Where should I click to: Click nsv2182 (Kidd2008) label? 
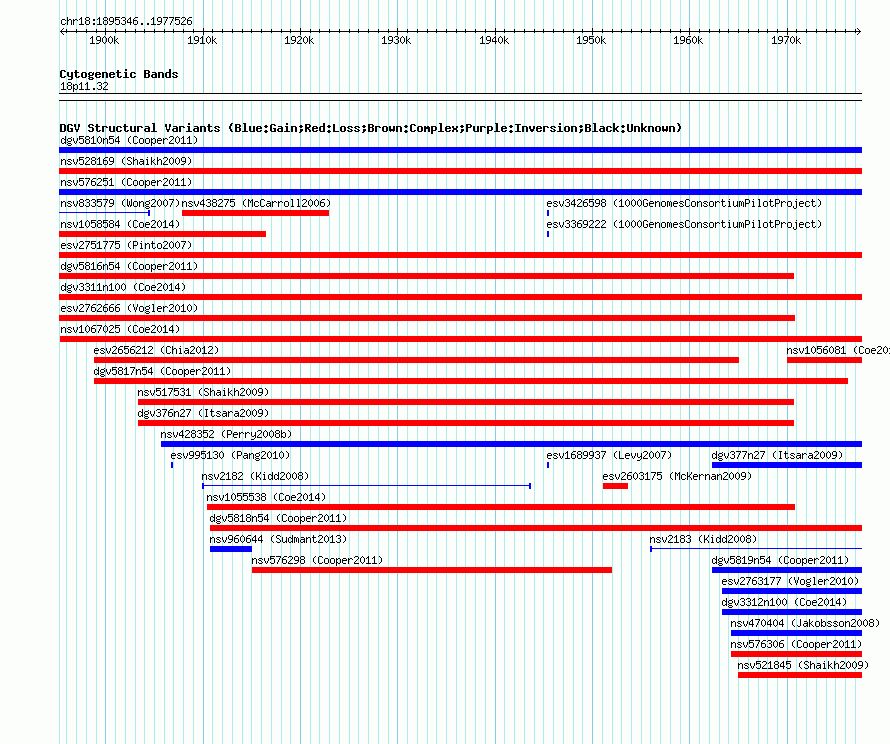click(255, 476)
